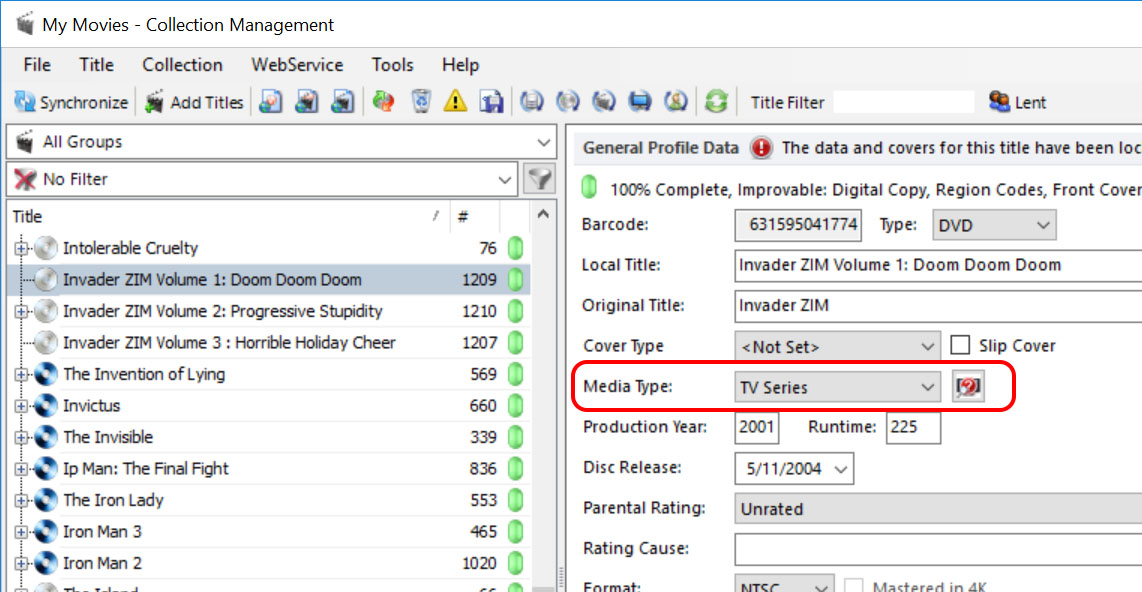Expand Invader ZIM Volume 2 tree node
Screen dimensions: 1142x592
click(x=21, y=311)
